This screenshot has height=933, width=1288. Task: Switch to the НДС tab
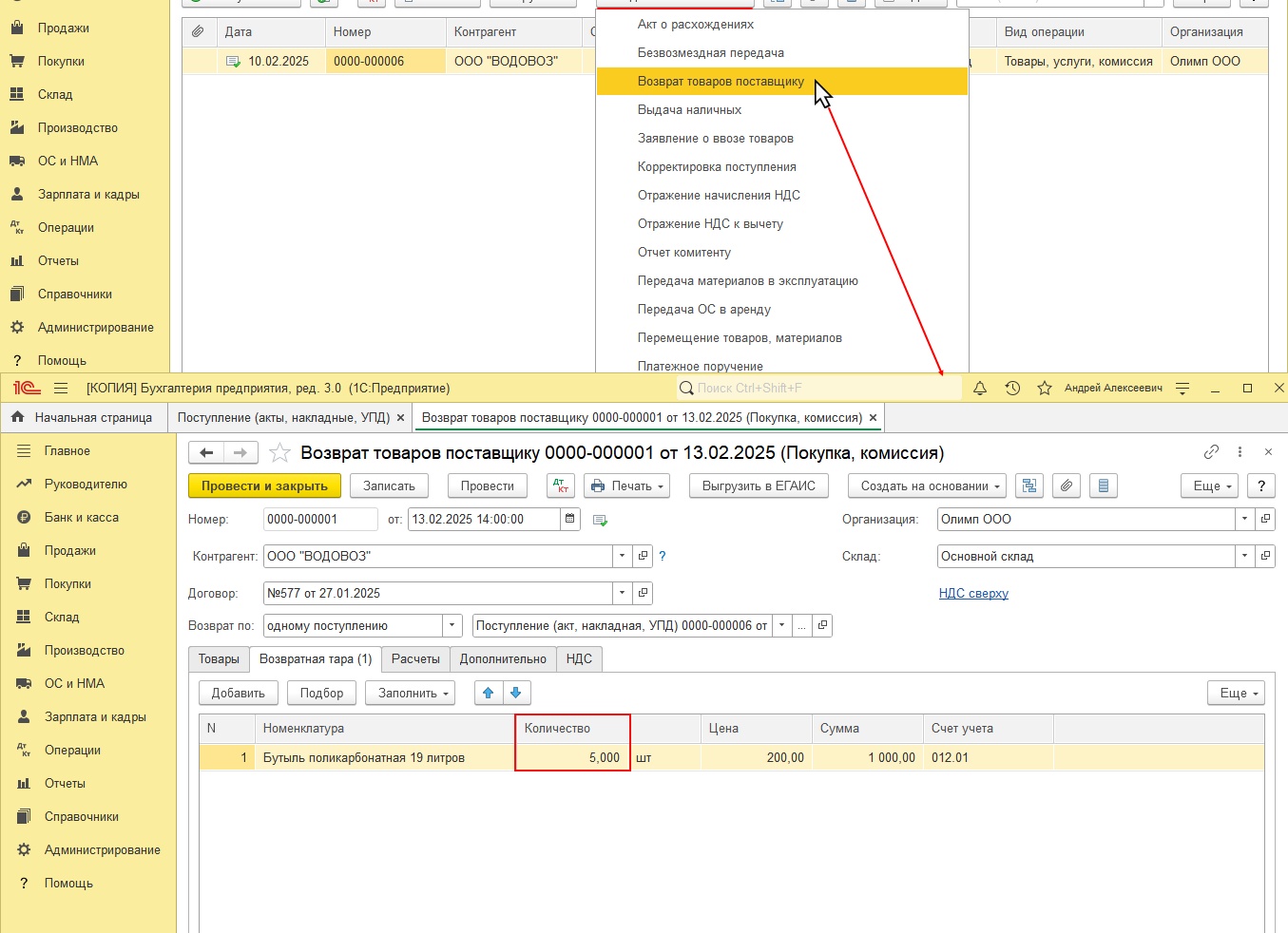click(579, 658)
